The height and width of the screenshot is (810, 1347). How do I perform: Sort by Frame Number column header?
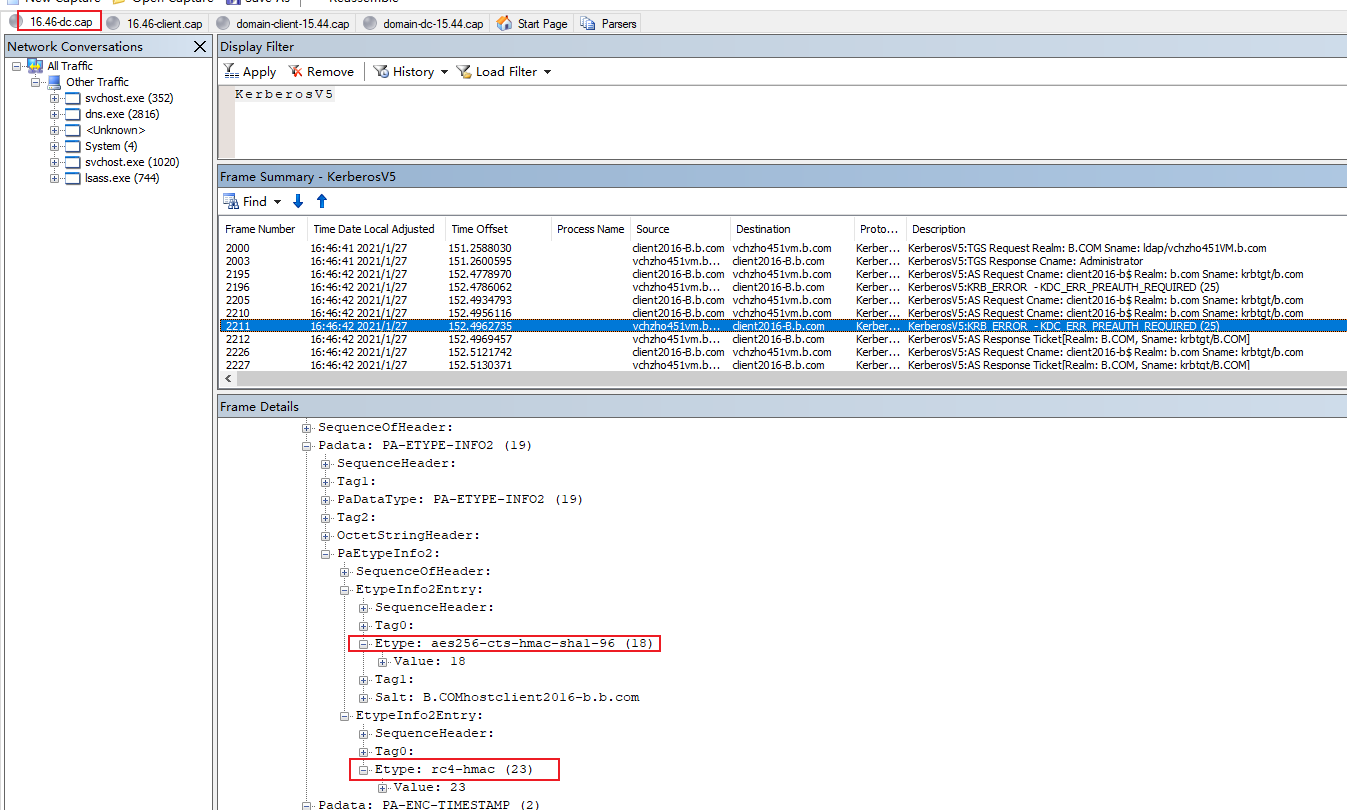click(260, 229)
